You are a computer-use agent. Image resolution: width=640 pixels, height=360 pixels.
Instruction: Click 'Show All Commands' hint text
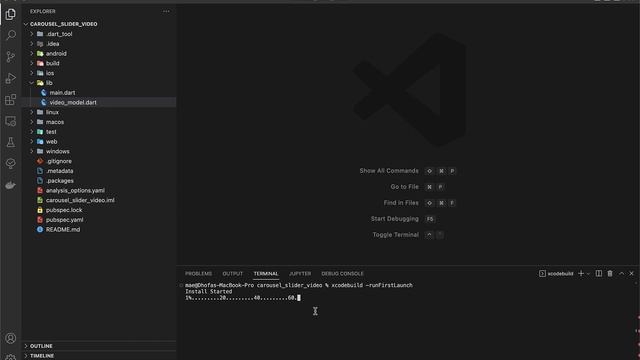tap(389, 171)
